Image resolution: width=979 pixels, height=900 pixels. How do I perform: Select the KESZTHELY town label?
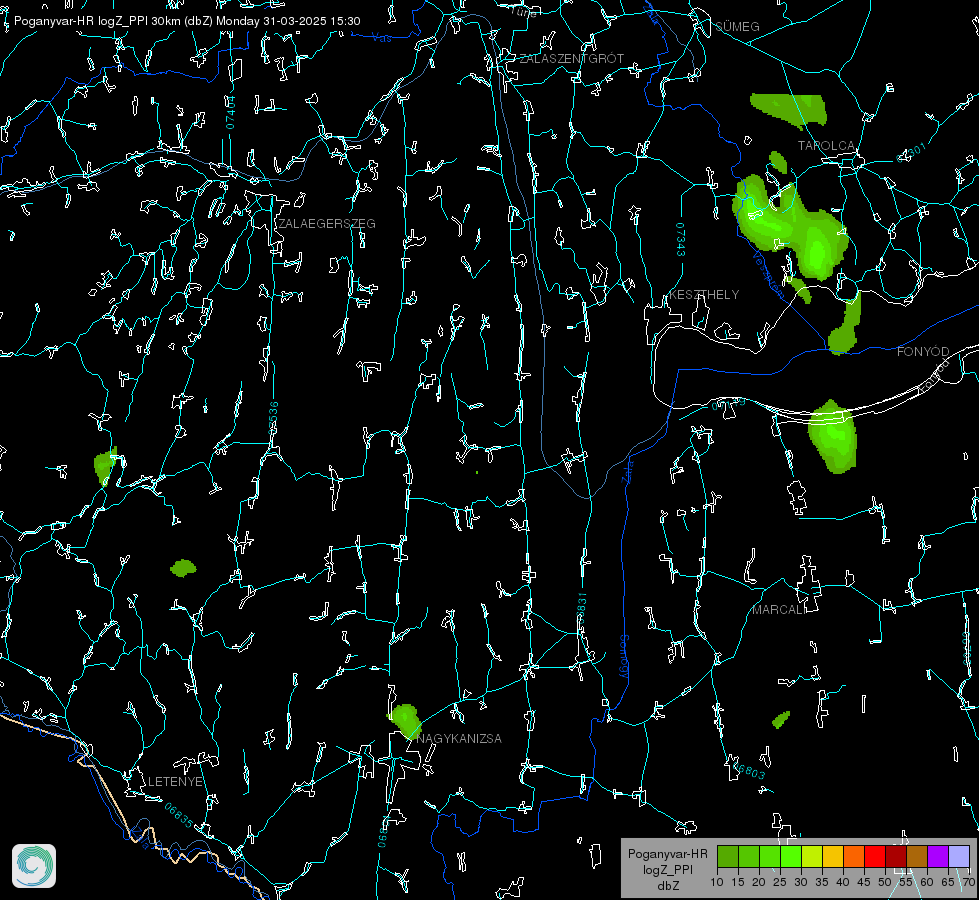coord(704,294)
